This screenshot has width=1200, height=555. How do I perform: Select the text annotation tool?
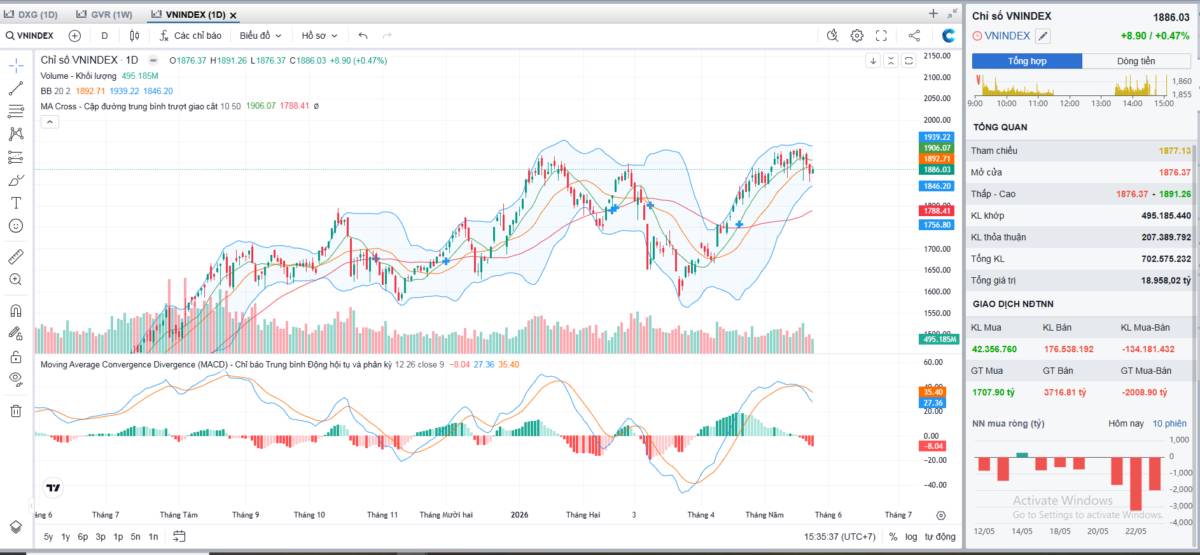tap(16, 203)
